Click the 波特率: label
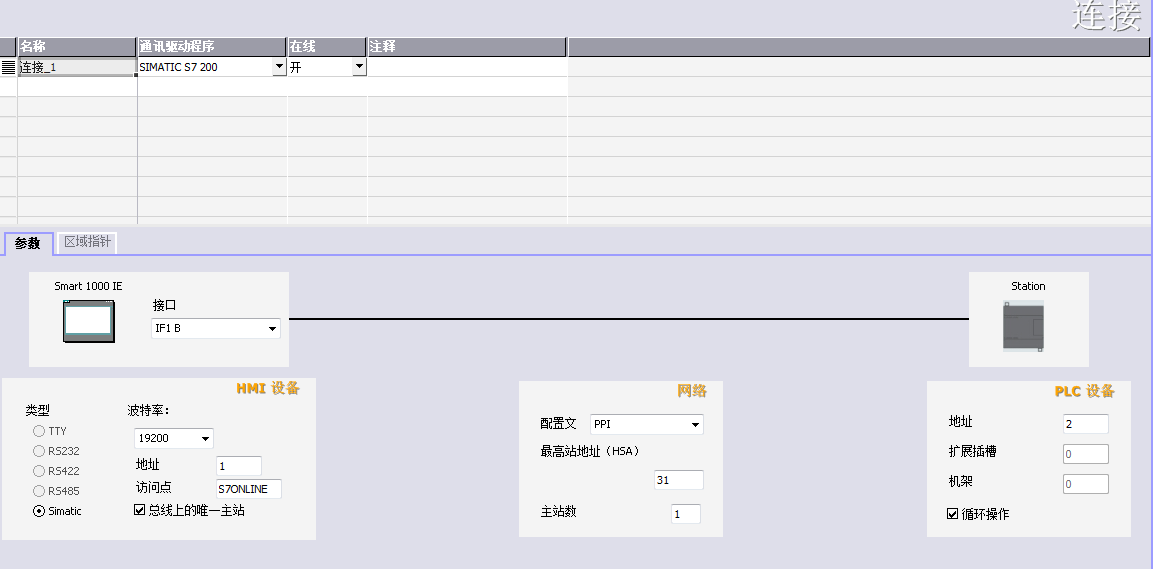Image resolution: width=1153 pixels, height=569 pixels. 149,410
